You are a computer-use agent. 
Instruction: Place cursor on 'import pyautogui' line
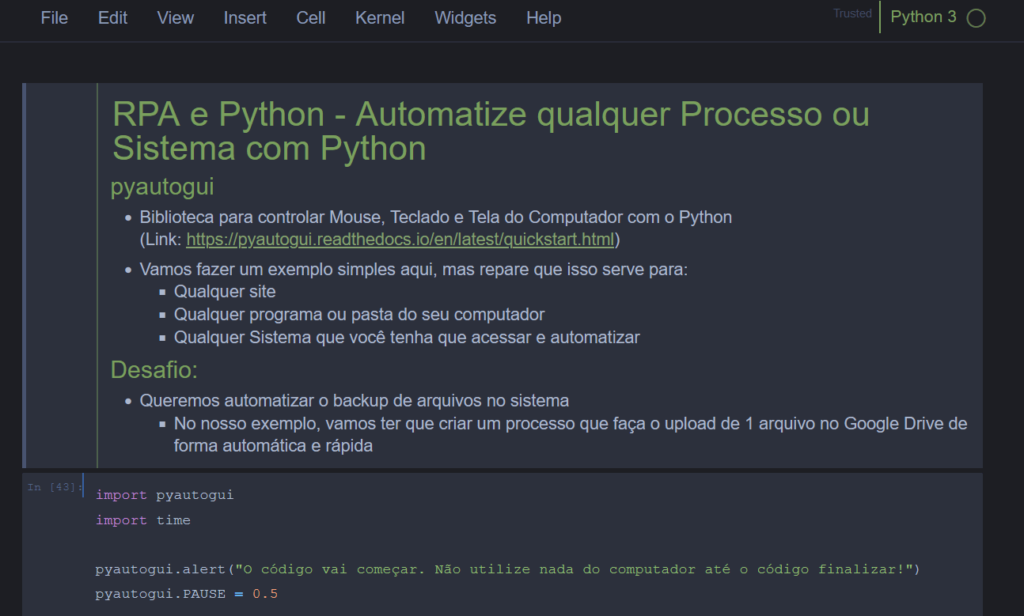click(x=165, y=494)
